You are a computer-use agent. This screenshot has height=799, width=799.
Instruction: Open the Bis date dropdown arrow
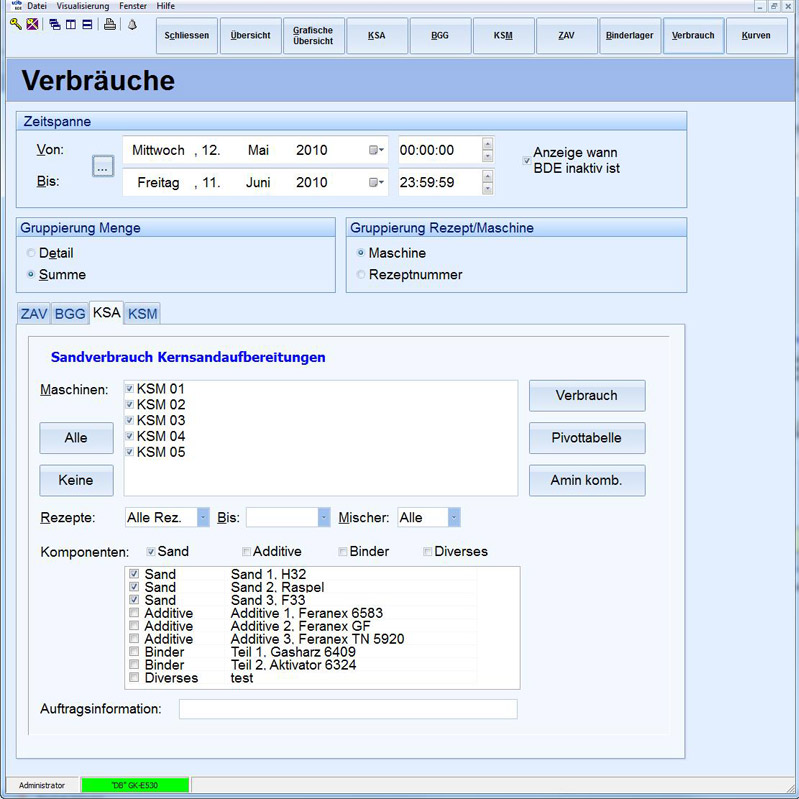(x=381, y=182)
